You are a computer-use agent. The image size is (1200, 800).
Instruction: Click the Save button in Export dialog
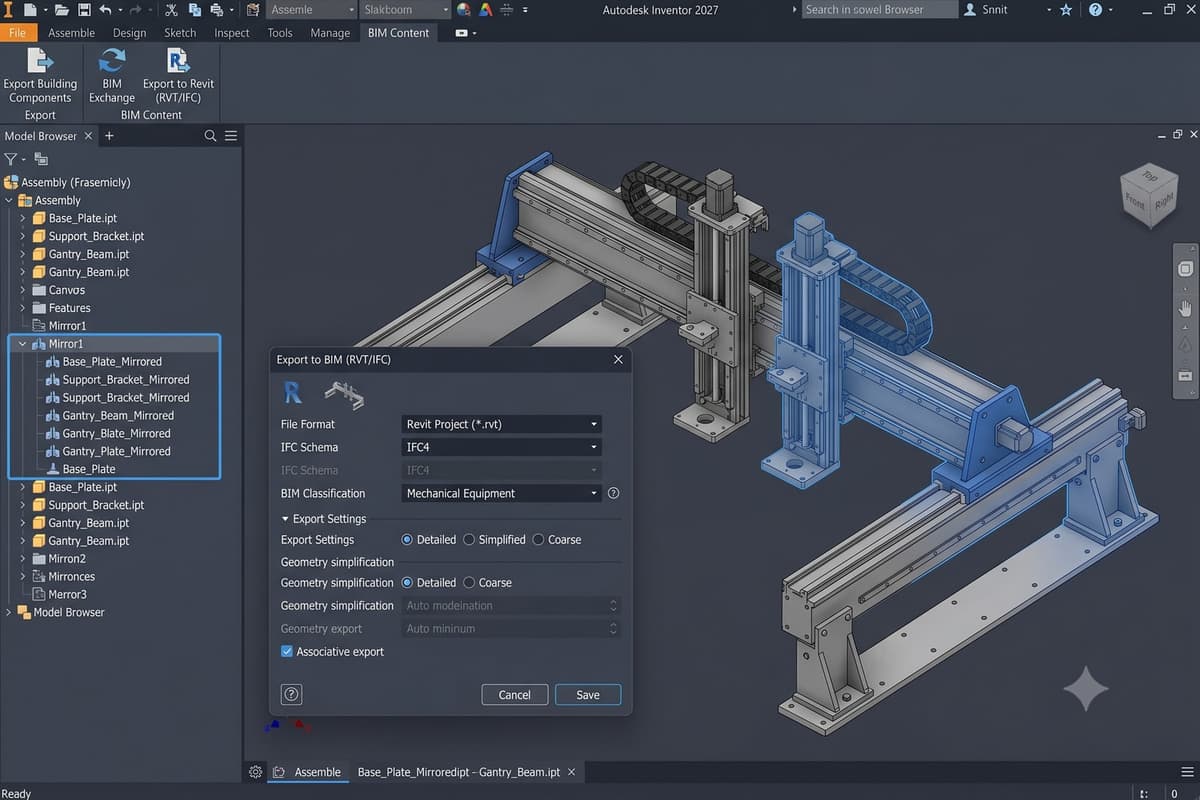[588, 695]
